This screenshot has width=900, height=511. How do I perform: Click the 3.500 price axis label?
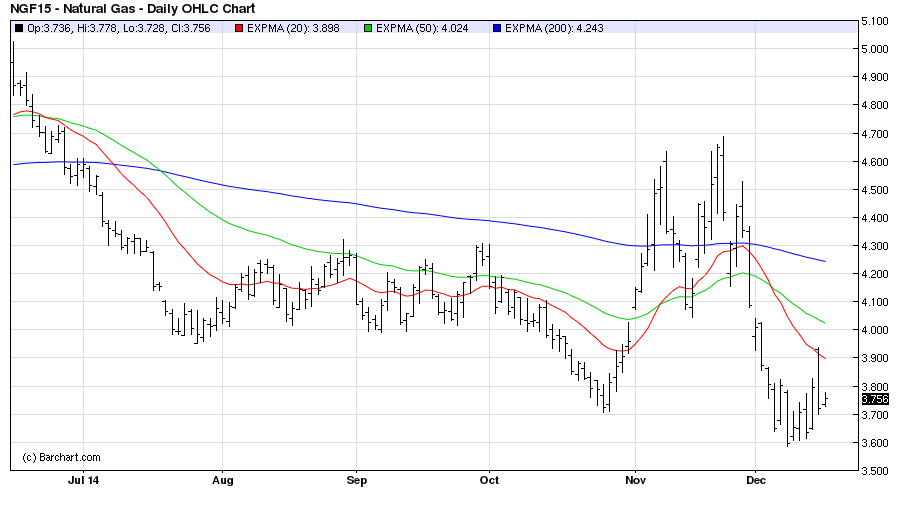point(875,471)
